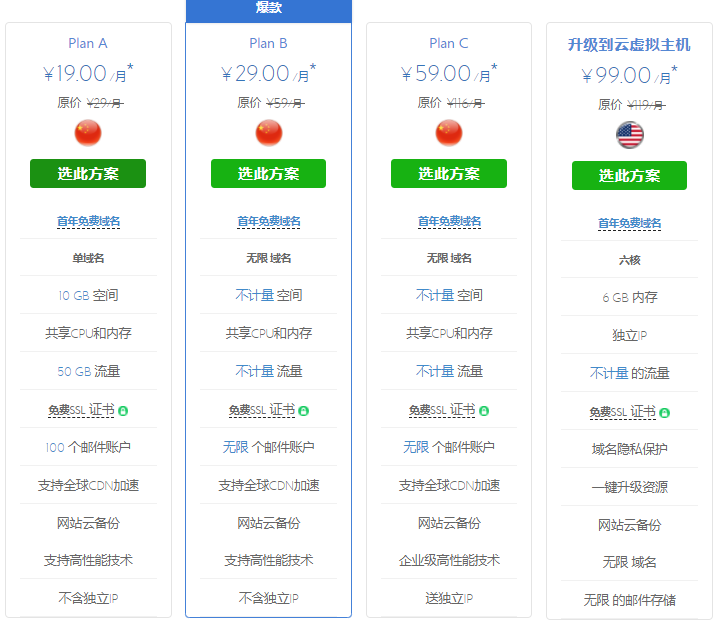Click 单域名 in Plan A

(88, 259)
